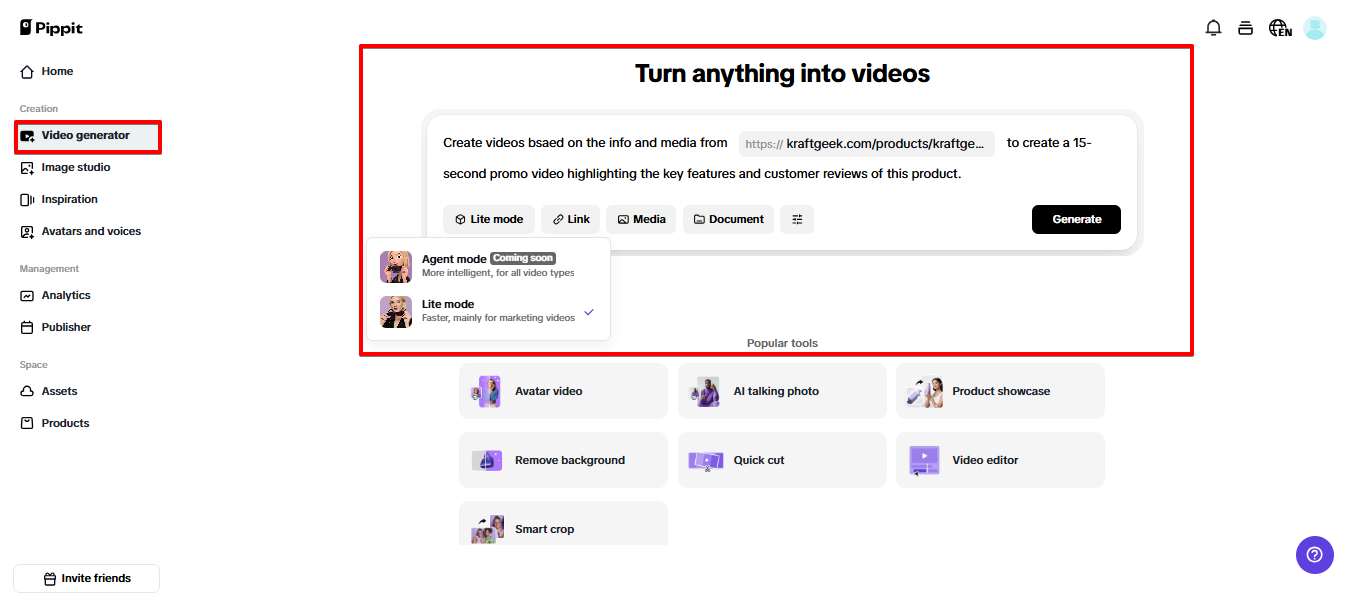Click the notification bell icon
The width and height of the screenshot is (1365, 604).
click(1213, 28)
